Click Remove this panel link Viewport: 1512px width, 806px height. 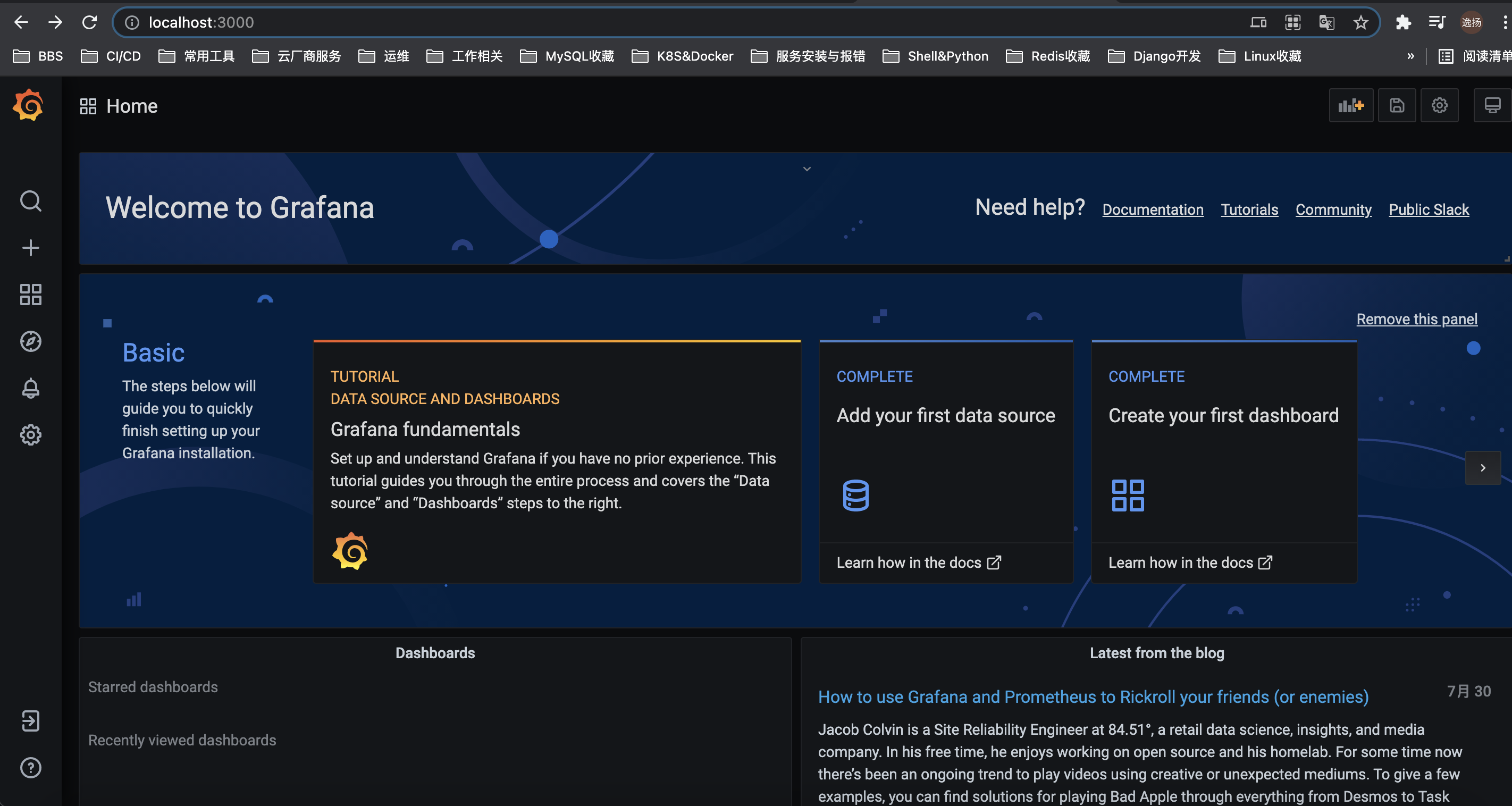[x=1416, y=319]
